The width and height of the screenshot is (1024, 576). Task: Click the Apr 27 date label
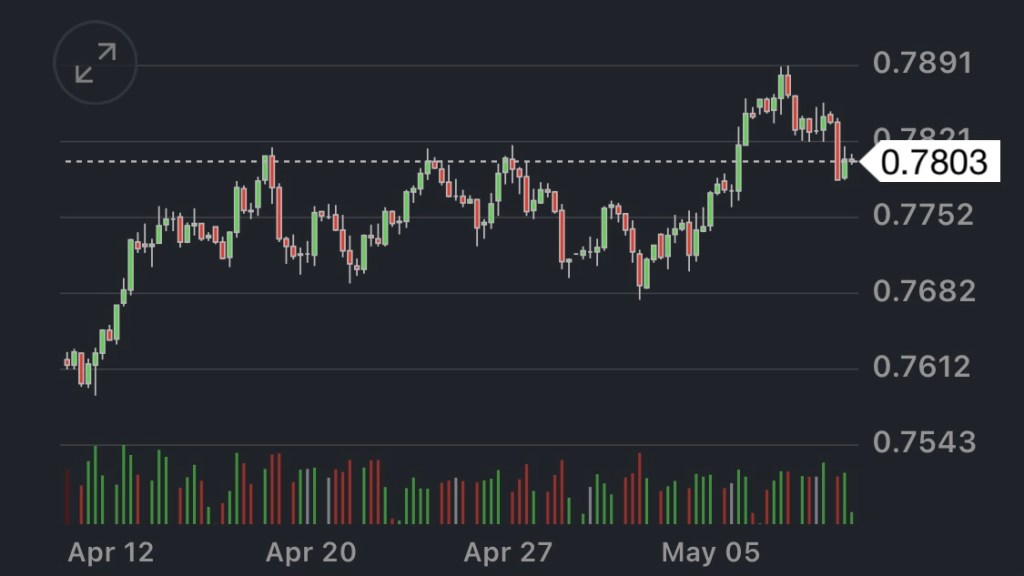[509, 552]
